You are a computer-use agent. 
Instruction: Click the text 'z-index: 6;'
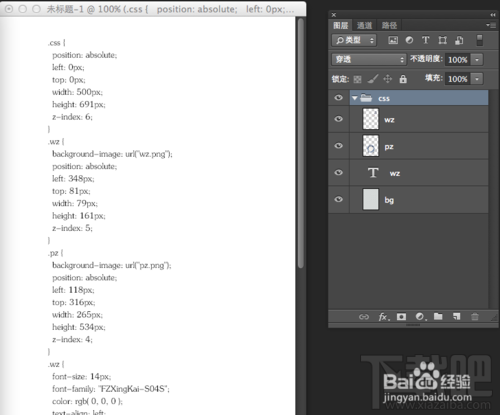coord(72,117)
